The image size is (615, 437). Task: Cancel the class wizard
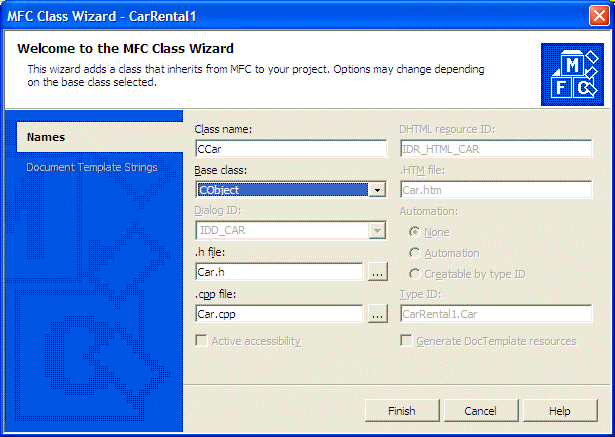pyautogui.click(x=481, y=411)
